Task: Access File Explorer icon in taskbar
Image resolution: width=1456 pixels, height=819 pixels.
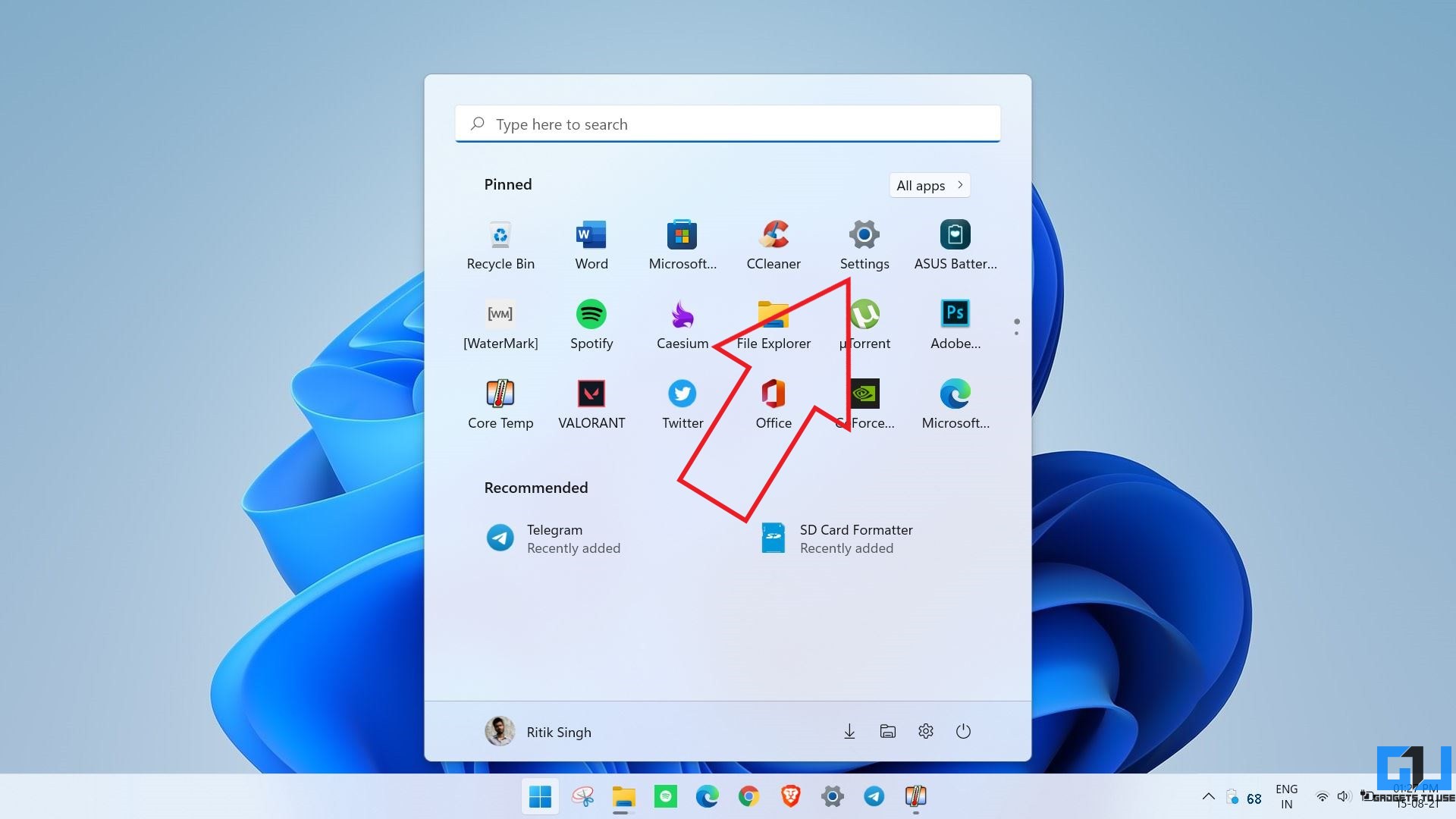Action: (x=622, y=796)
